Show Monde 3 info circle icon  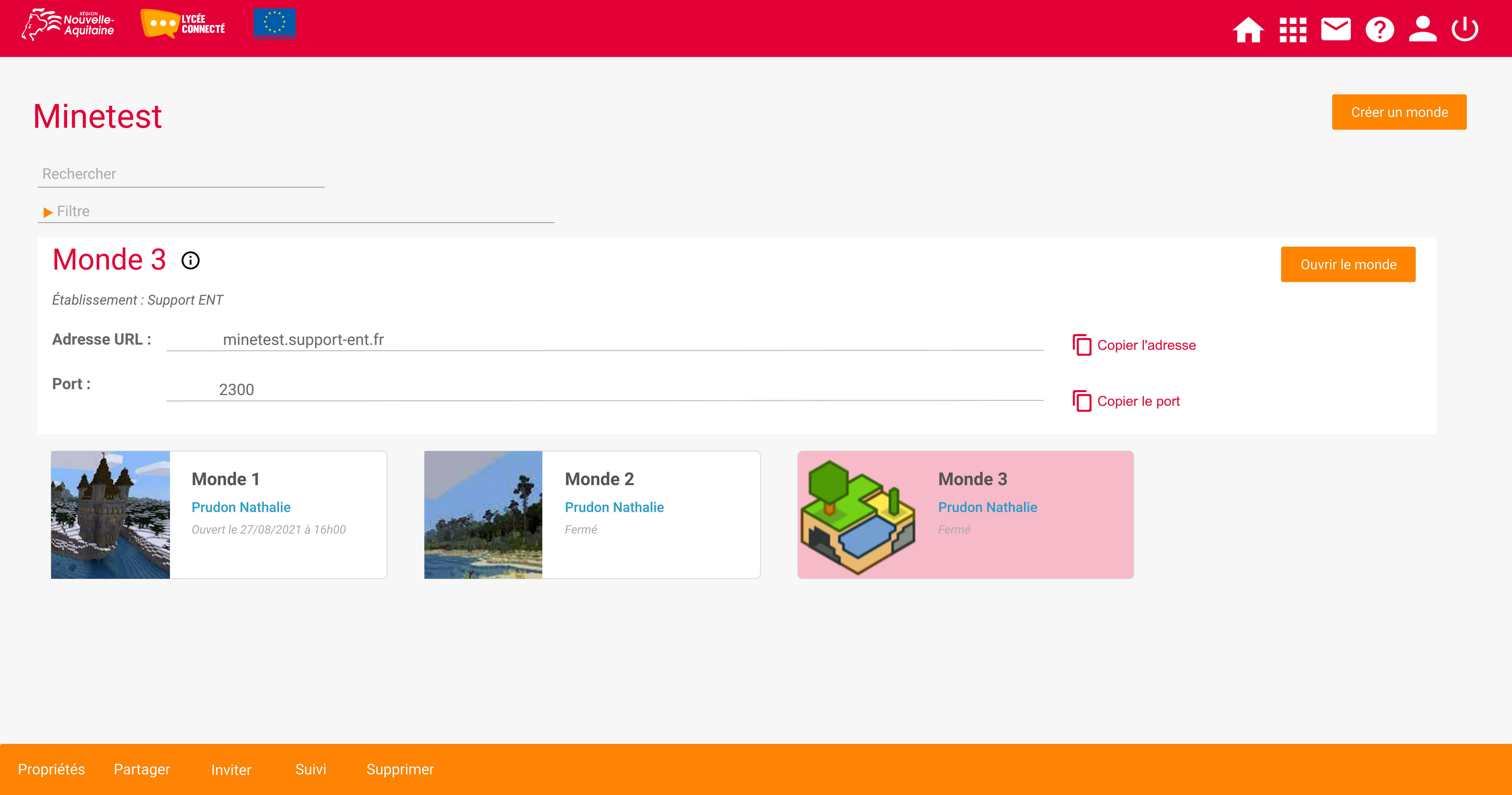click(190, 260)
